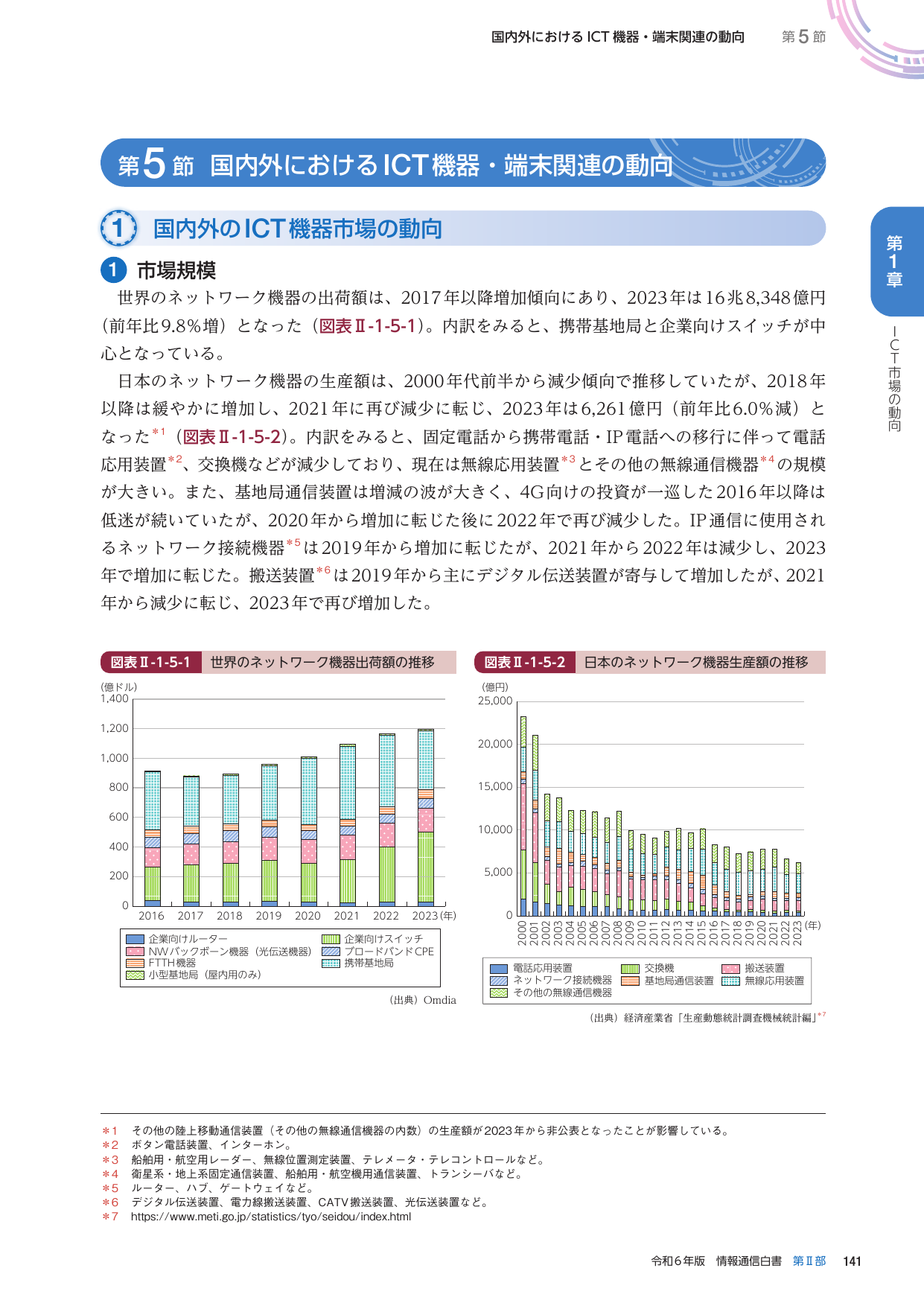The height and width of the screenshot is (1306, 924).
Task: Click the 第5節 section banner heading
Action: [x=462, y=164]
